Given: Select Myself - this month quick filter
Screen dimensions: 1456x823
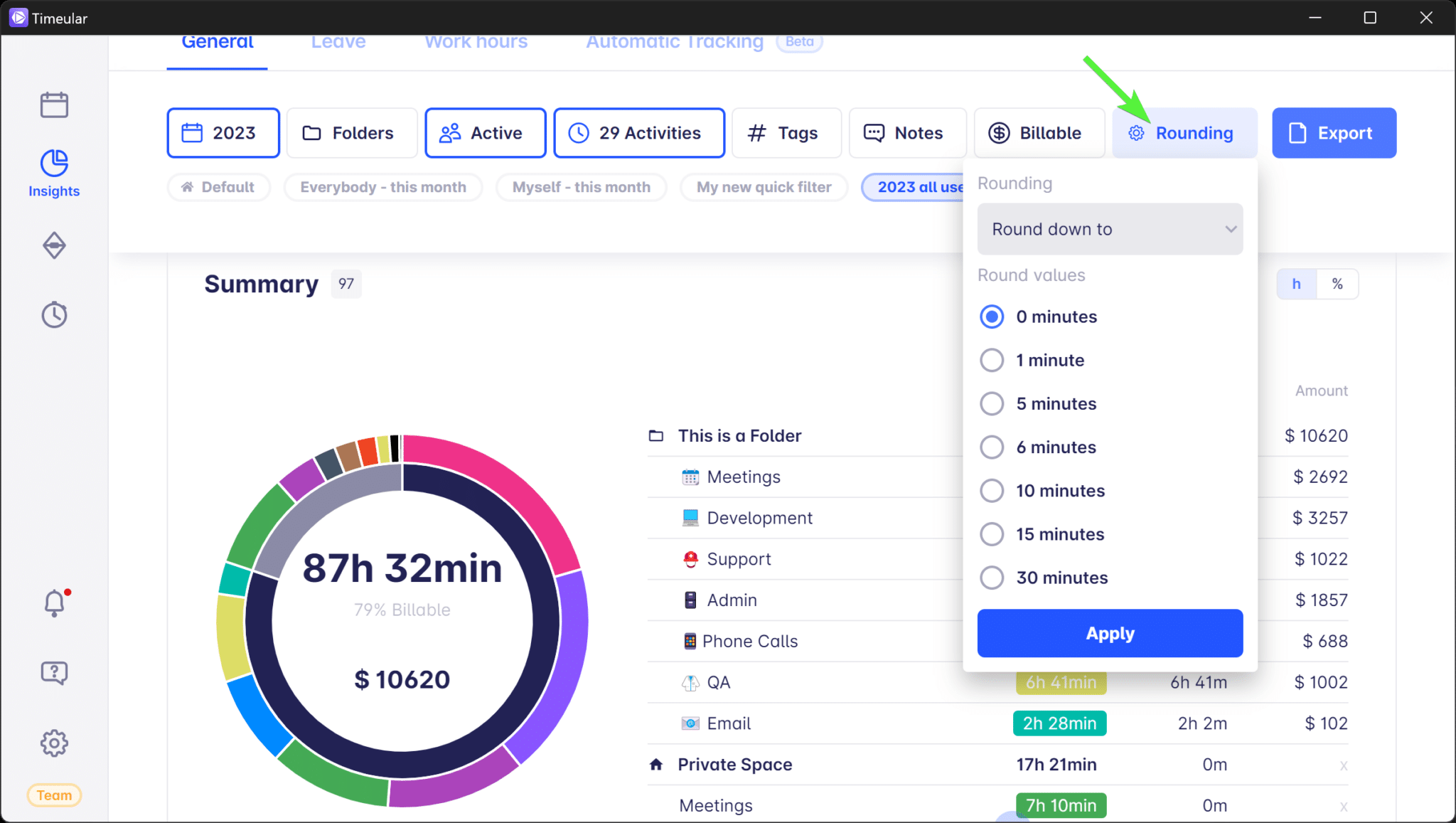Looking at the screenshot, I should click(x=582, y=187).
